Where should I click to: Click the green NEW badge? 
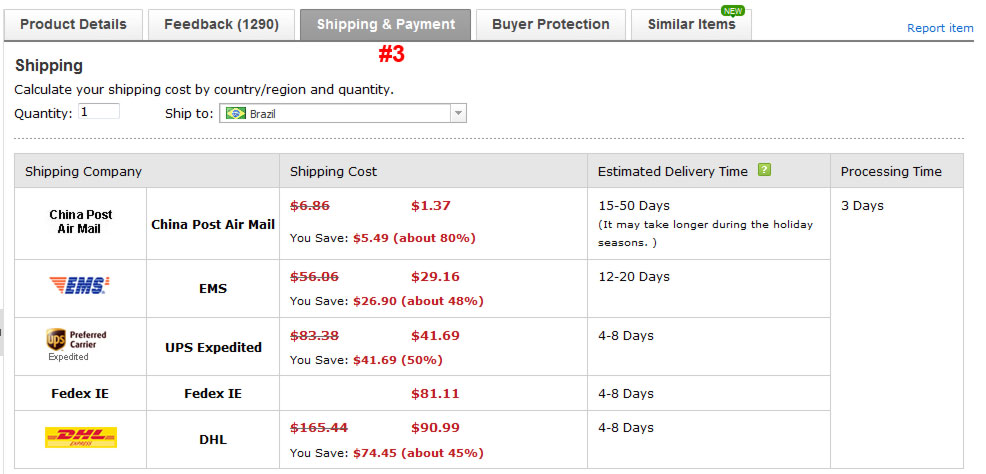coord(733,11)
